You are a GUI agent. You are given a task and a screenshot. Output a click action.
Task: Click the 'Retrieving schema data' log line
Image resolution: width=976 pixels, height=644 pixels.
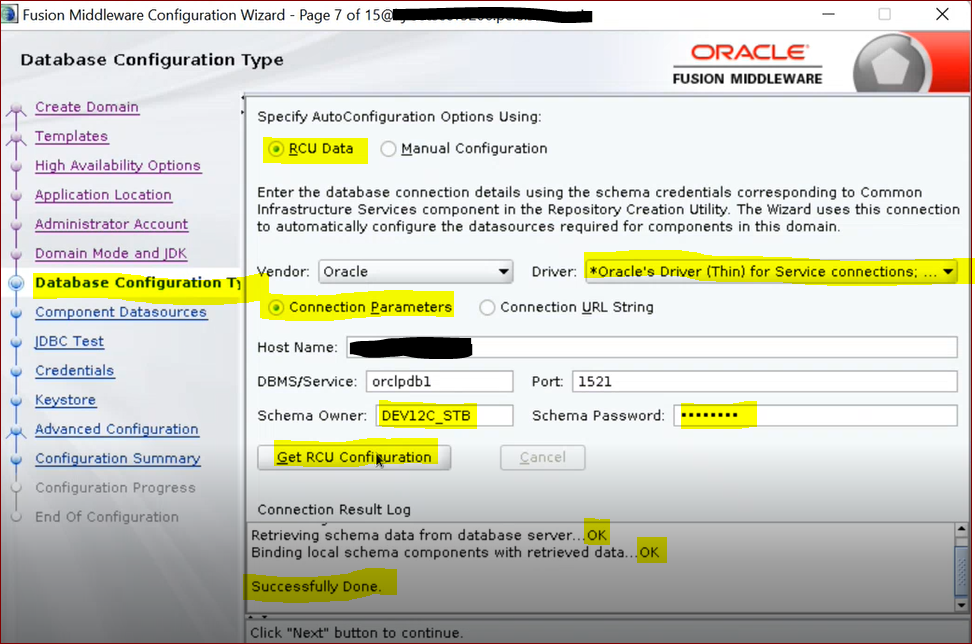[429, 535]
